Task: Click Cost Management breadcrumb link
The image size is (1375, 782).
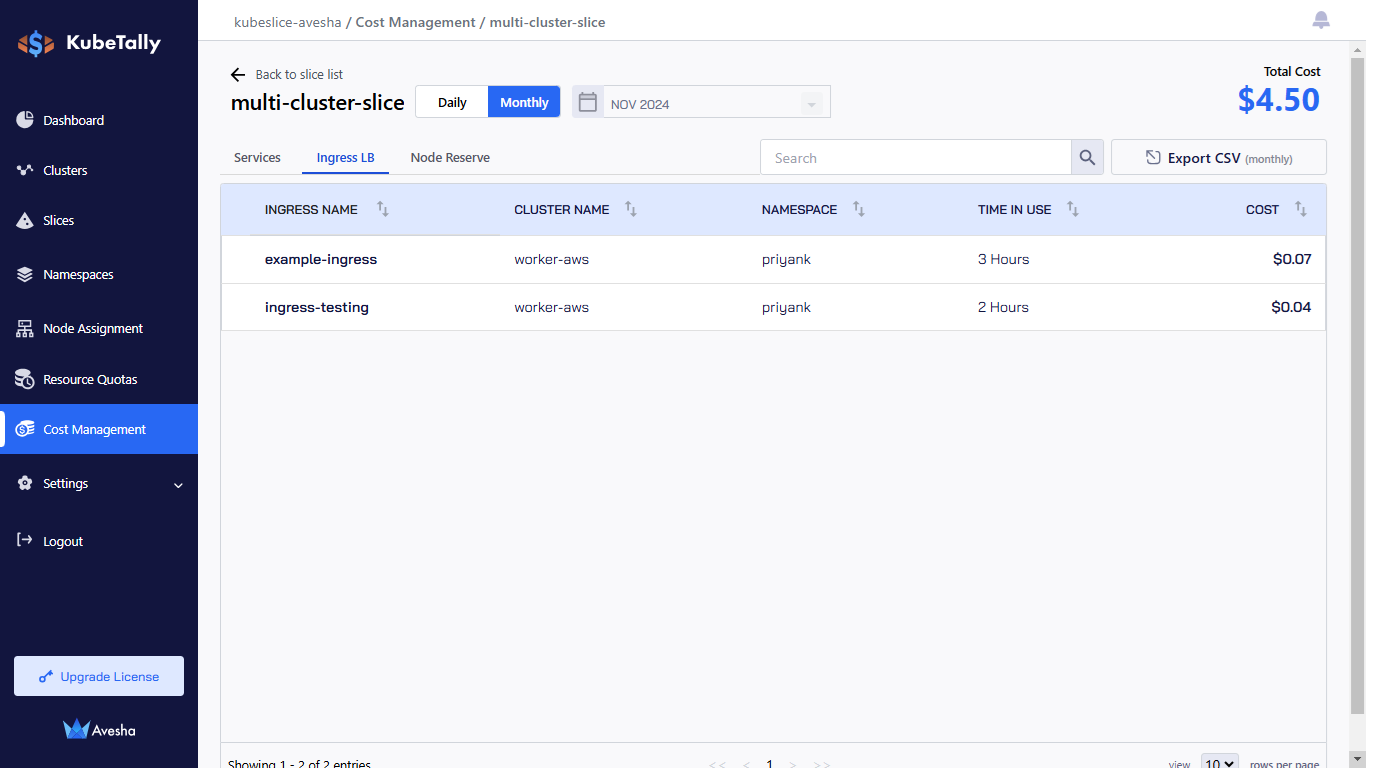Action: (415, 22)
